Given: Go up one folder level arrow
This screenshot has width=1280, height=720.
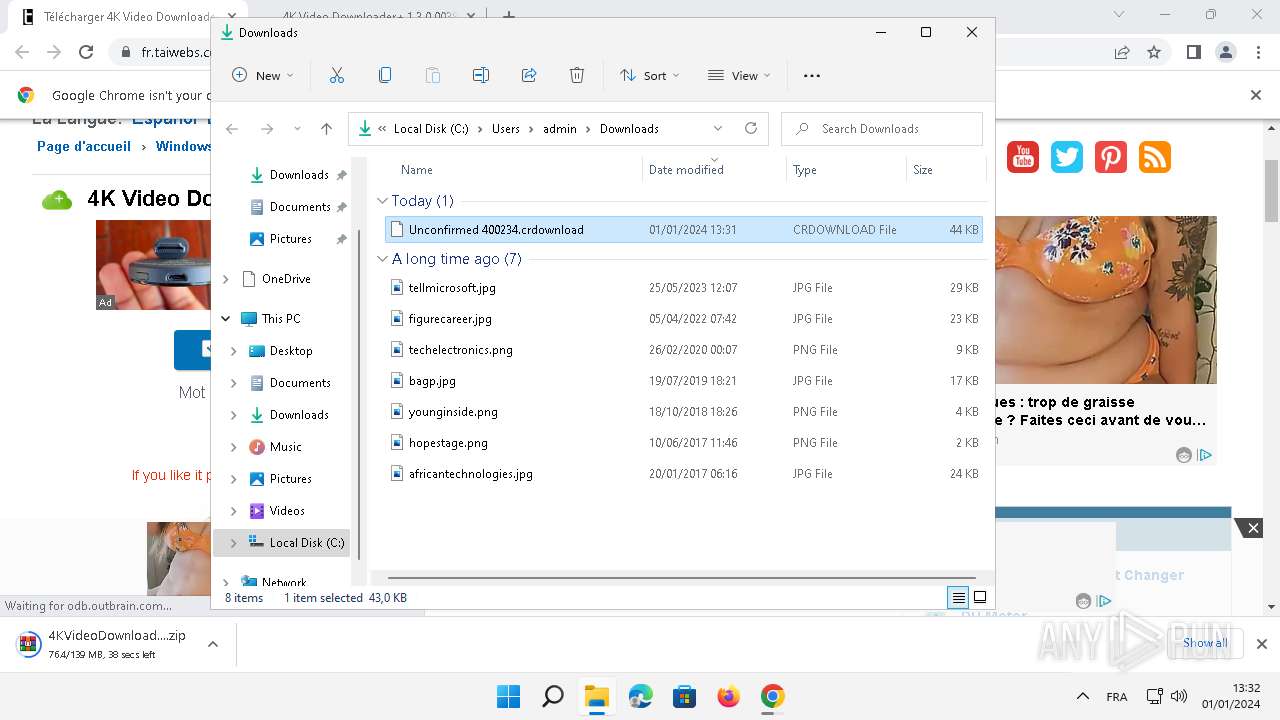Looking at the screenshot, I should pos(326,128).
